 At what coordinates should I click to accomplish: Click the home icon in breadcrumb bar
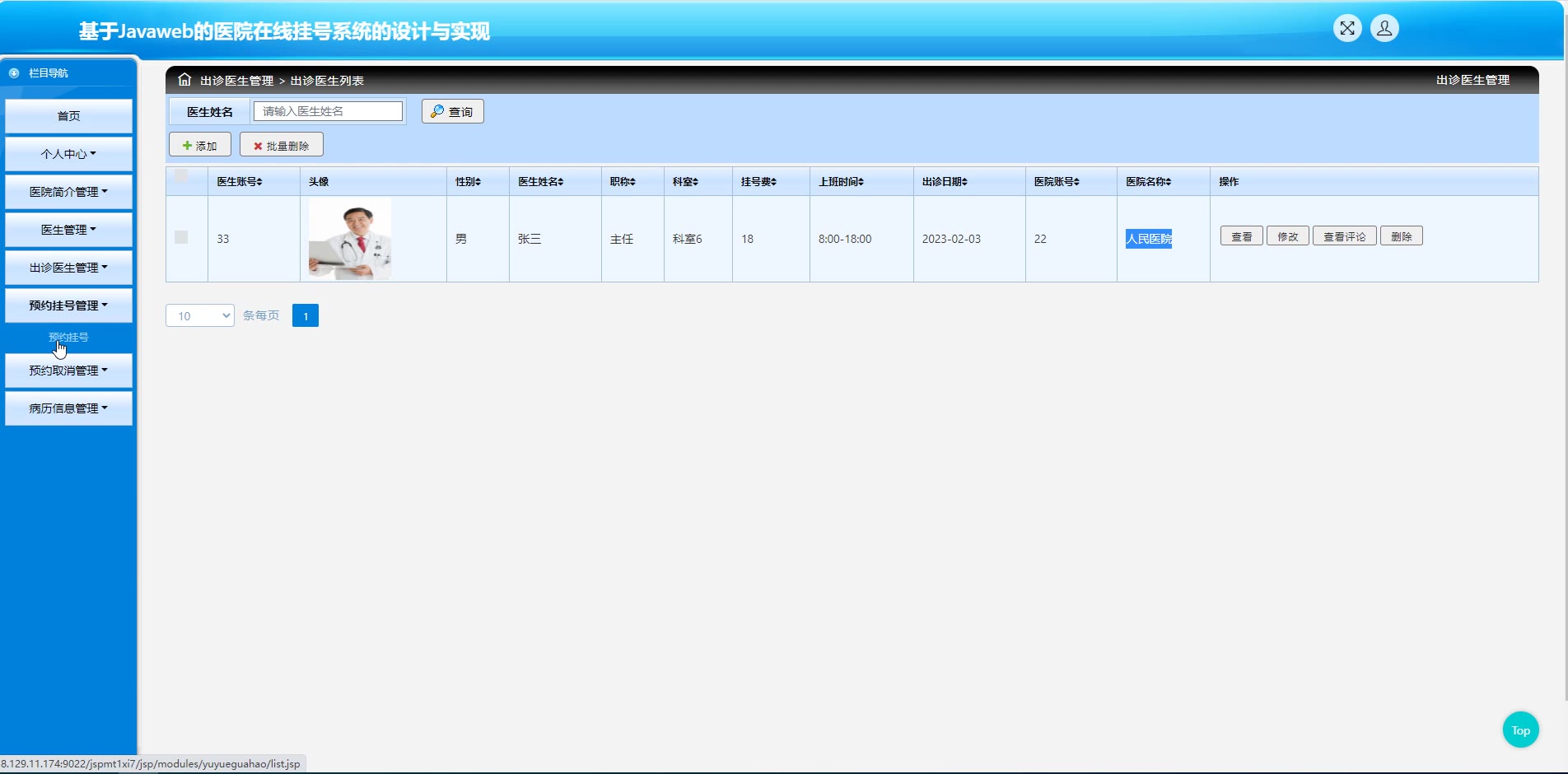[184, 80]
